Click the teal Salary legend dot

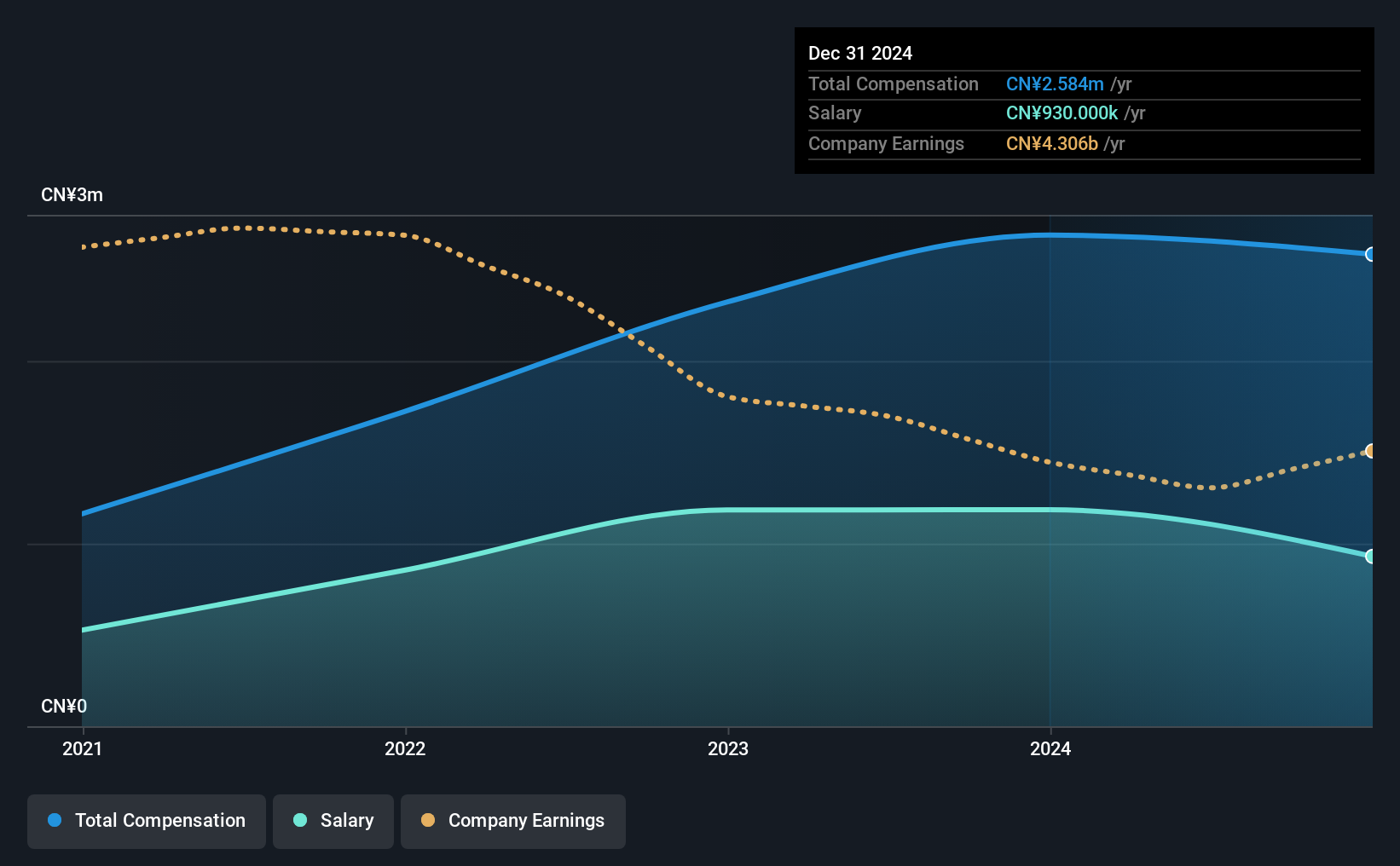(300, 820)
